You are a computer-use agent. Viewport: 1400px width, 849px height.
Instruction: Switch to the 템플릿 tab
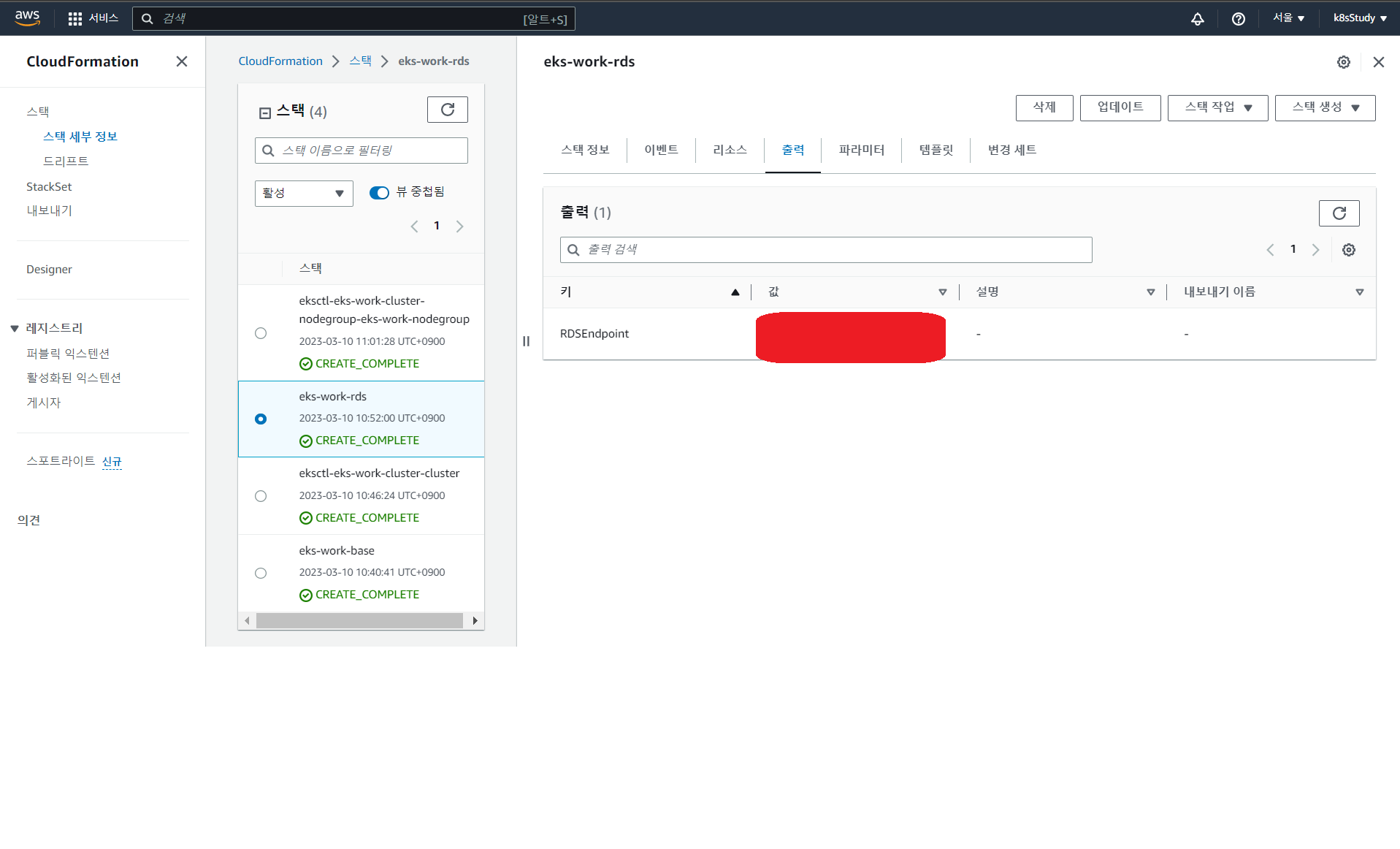click(x=936, y=150)
